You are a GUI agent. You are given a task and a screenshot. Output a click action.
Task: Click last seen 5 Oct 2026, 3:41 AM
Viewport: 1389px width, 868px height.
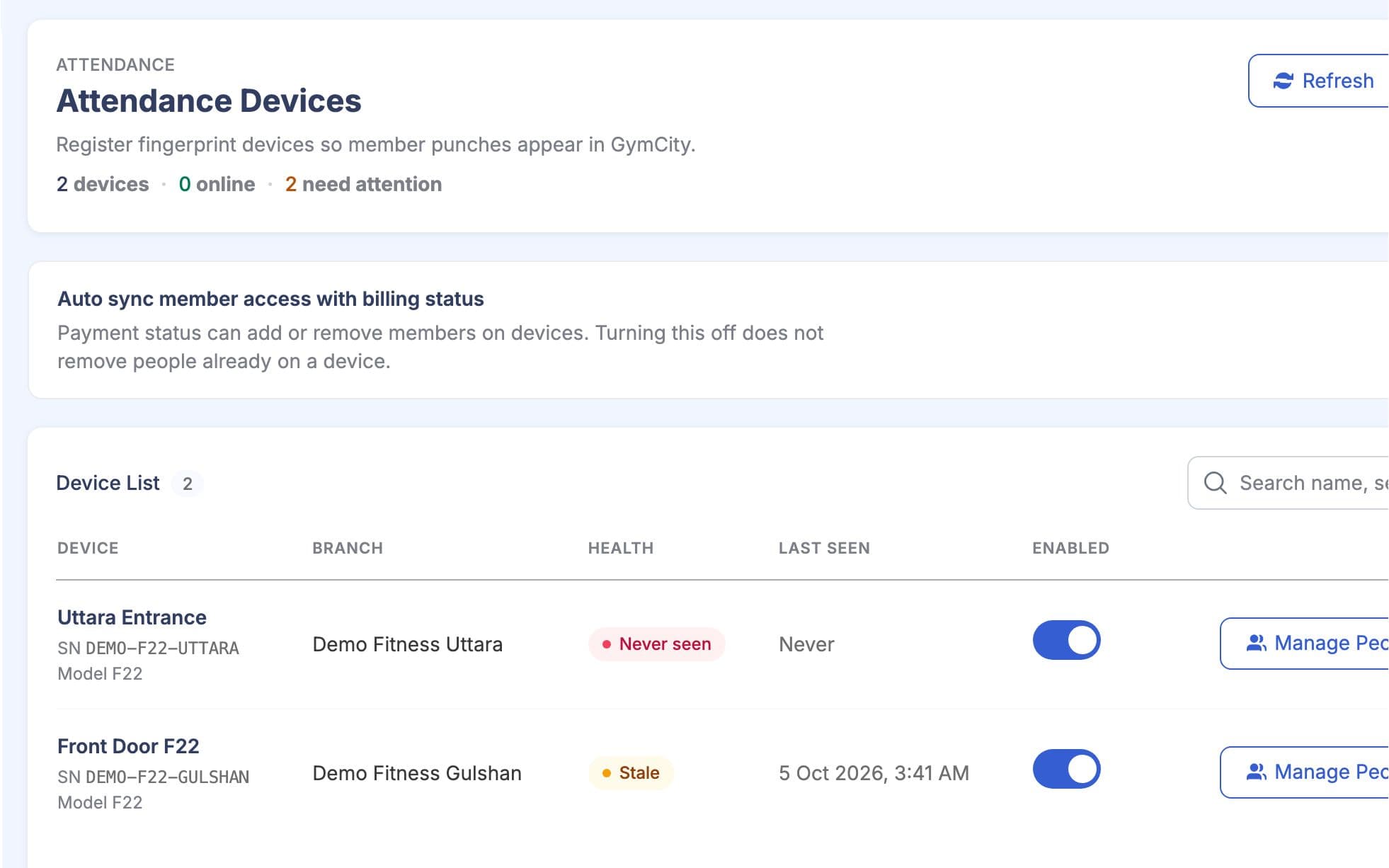coord(874,773)
